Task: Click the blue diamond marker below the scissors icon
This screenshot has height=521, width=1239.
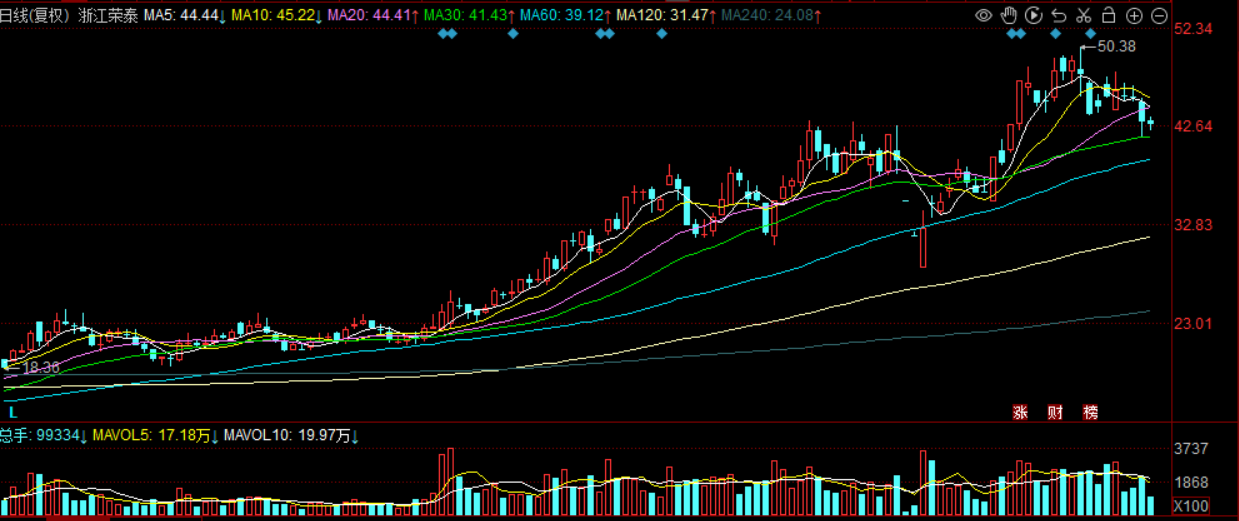Action: coord(1089,34)
